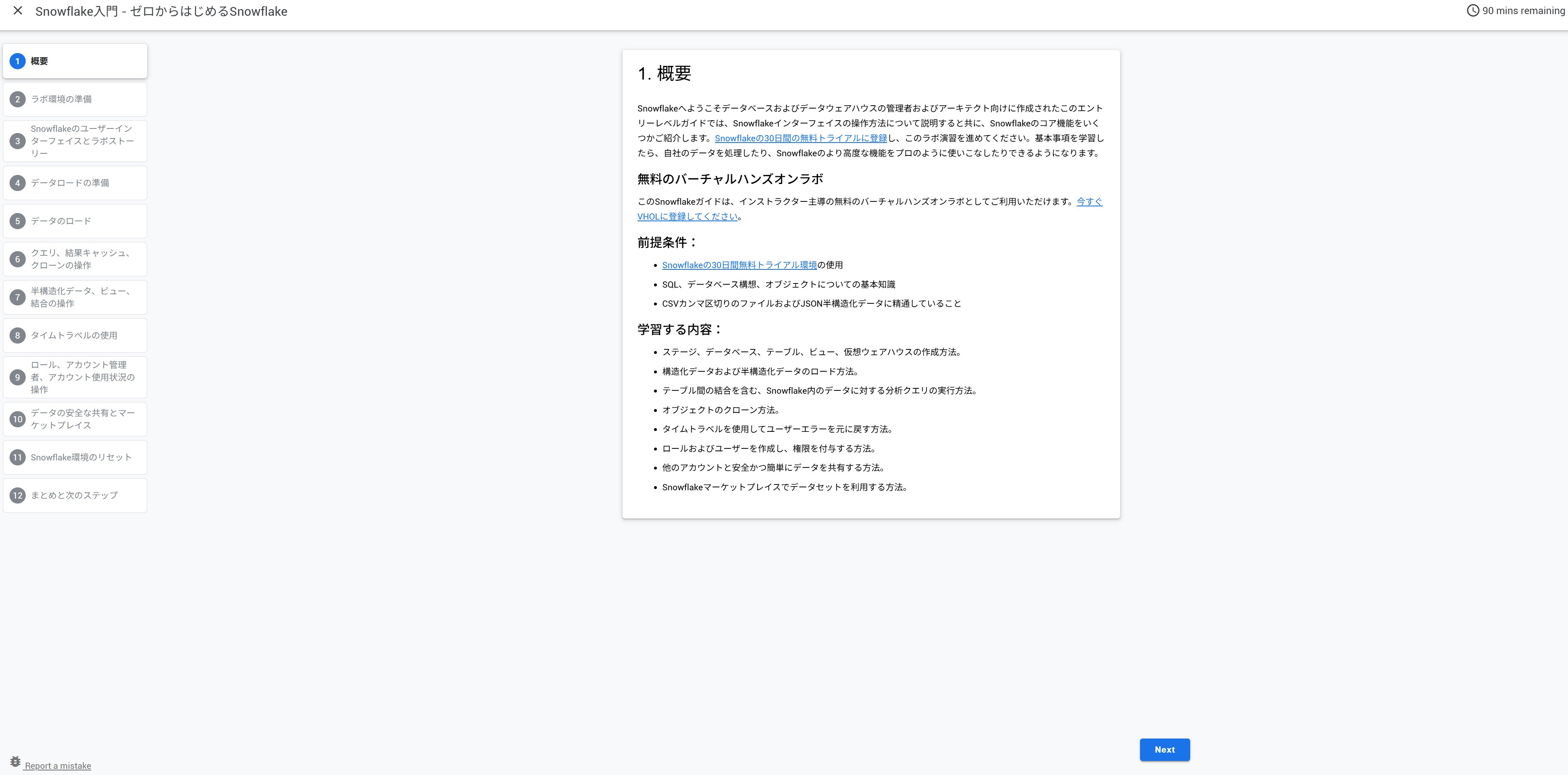
Task: Click the 前提条件： heading
Action: pyautogui.click(x=668, y=243)
